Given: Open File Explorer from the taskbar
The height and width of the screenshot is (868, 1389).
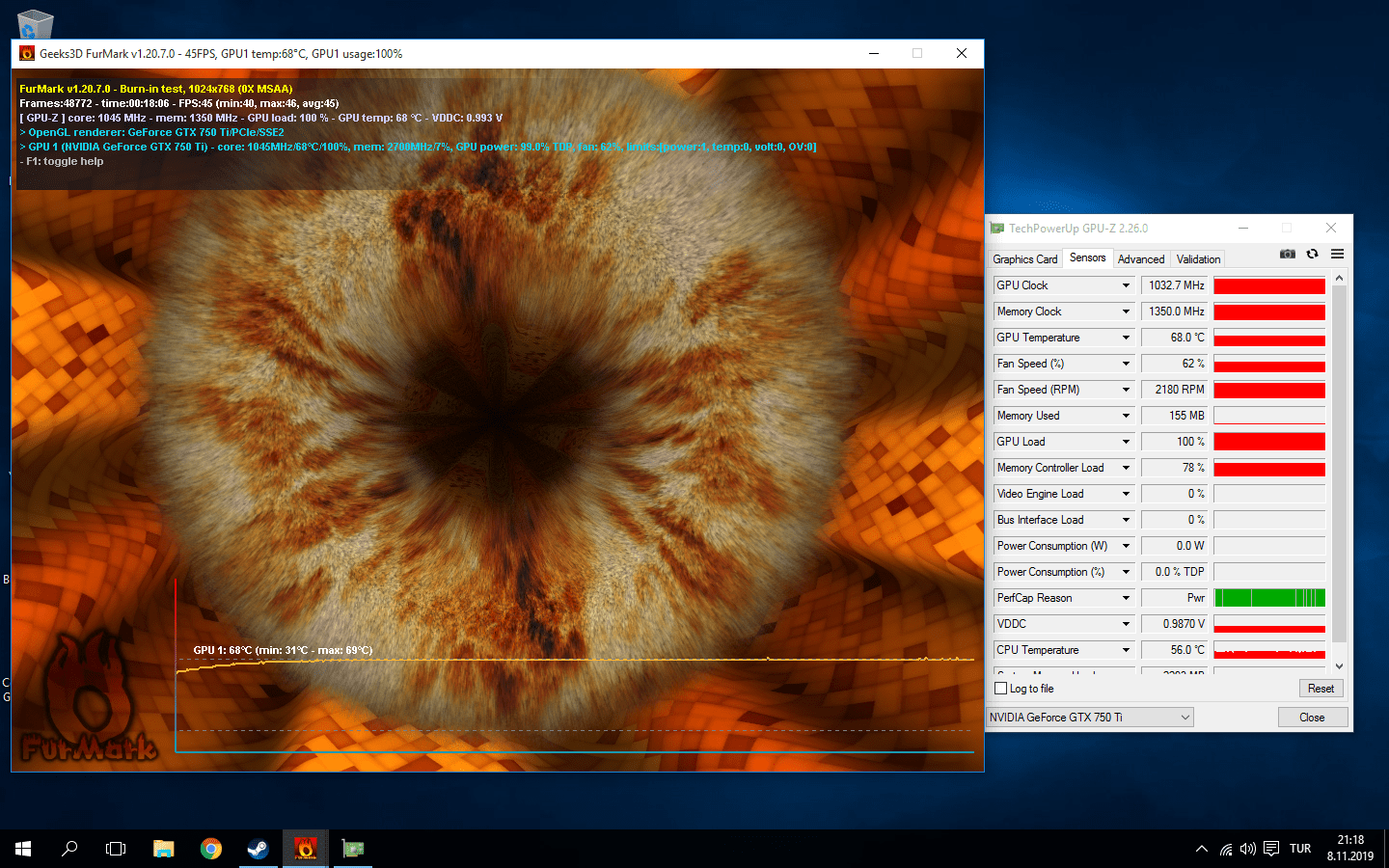Looking at the screenshot, I should [163, 849].
